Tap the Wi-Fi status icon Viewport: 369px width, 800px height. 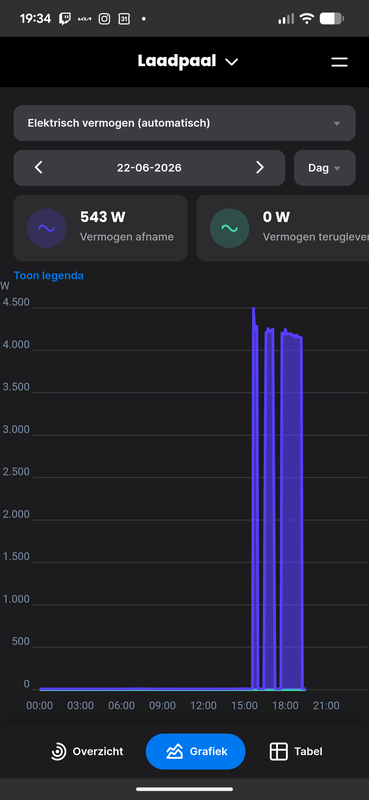(306, 19)
